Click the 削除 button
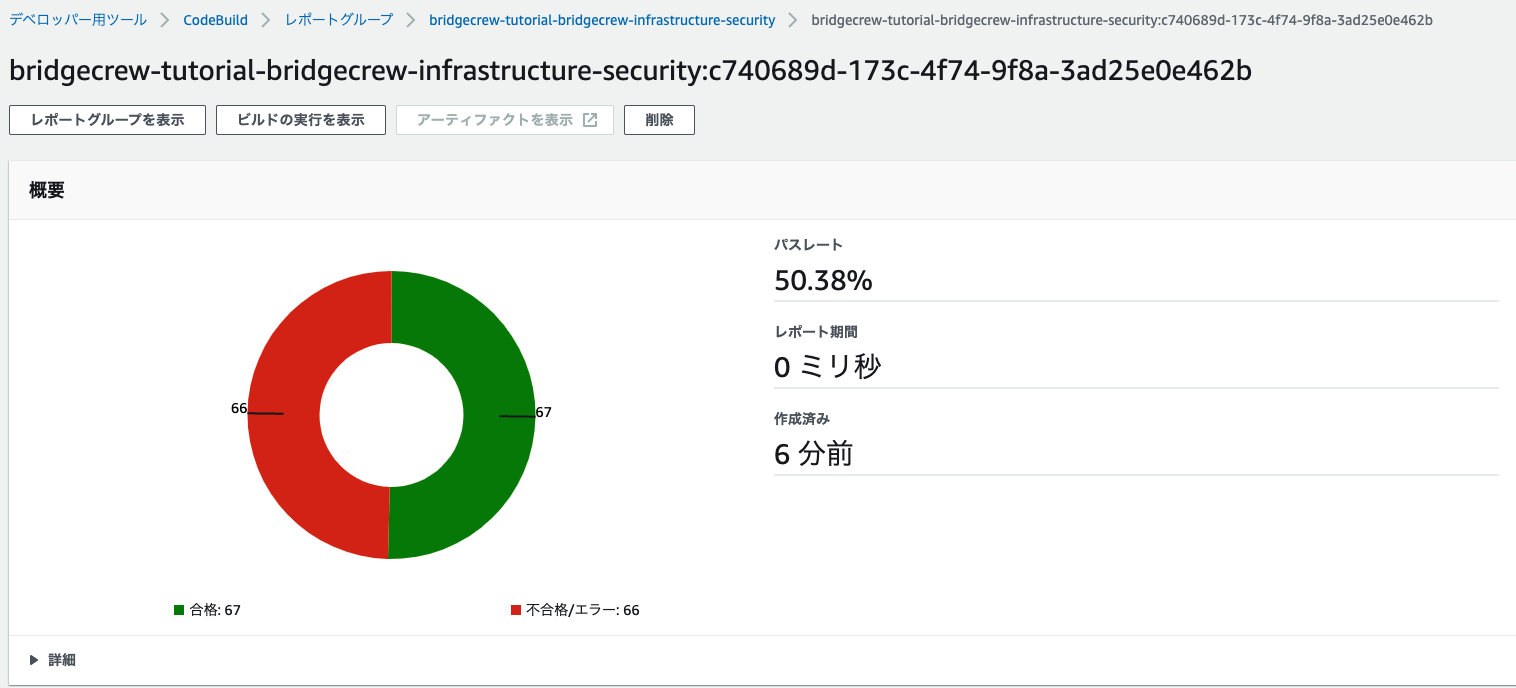 (659, 120)
